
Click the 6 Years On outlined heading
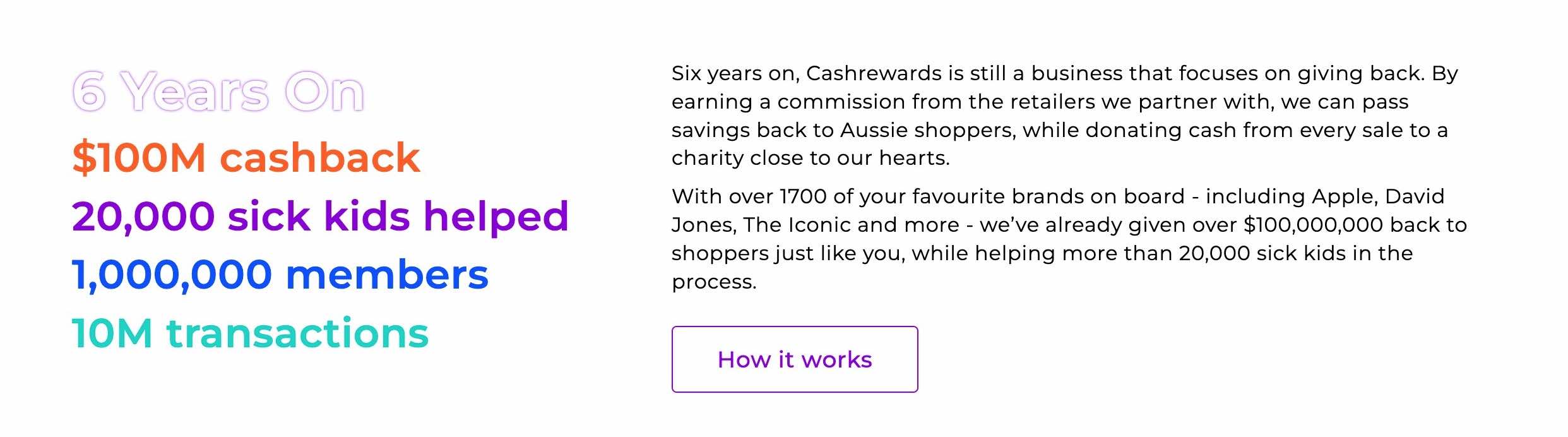tap(218, 92)
